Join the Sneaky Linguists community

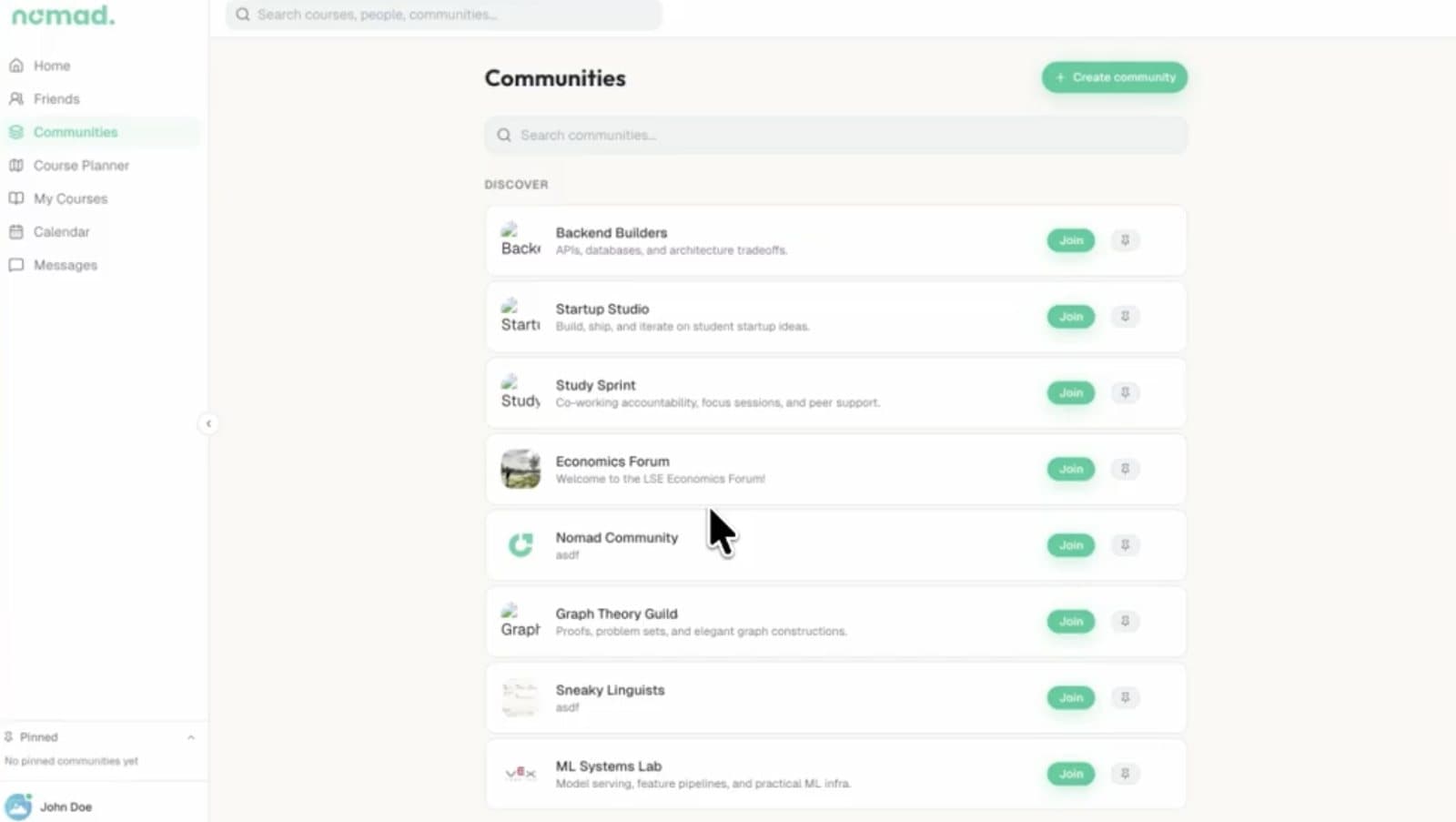(1071, 697)
